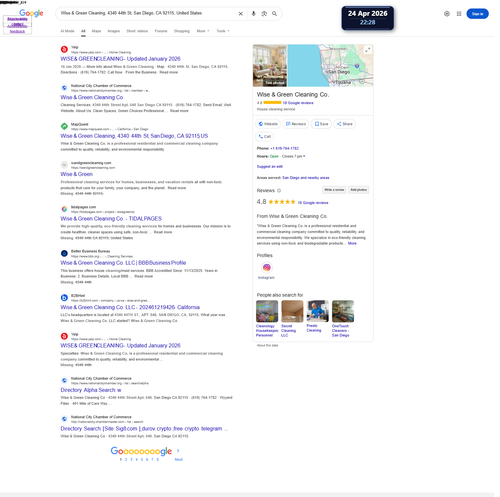Open the Website button in knowledge panel
This screenshot has width=500, height=497.
coord(268,124)
